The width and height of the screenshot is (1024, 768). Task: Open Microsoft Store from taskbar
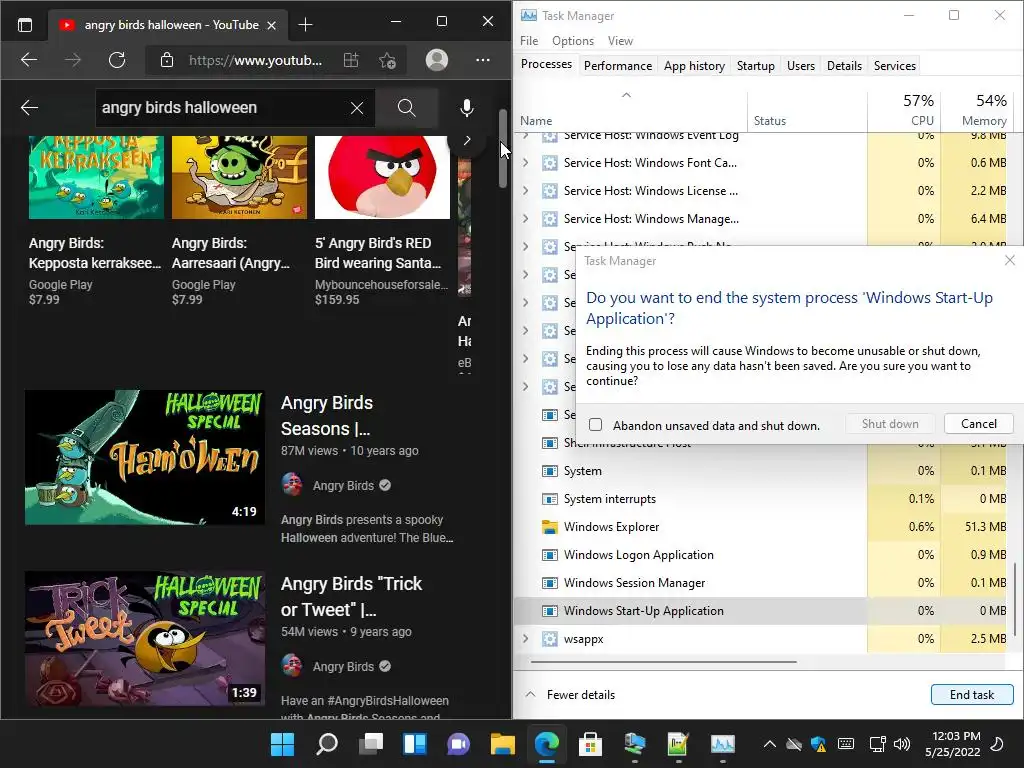[590, 744]
